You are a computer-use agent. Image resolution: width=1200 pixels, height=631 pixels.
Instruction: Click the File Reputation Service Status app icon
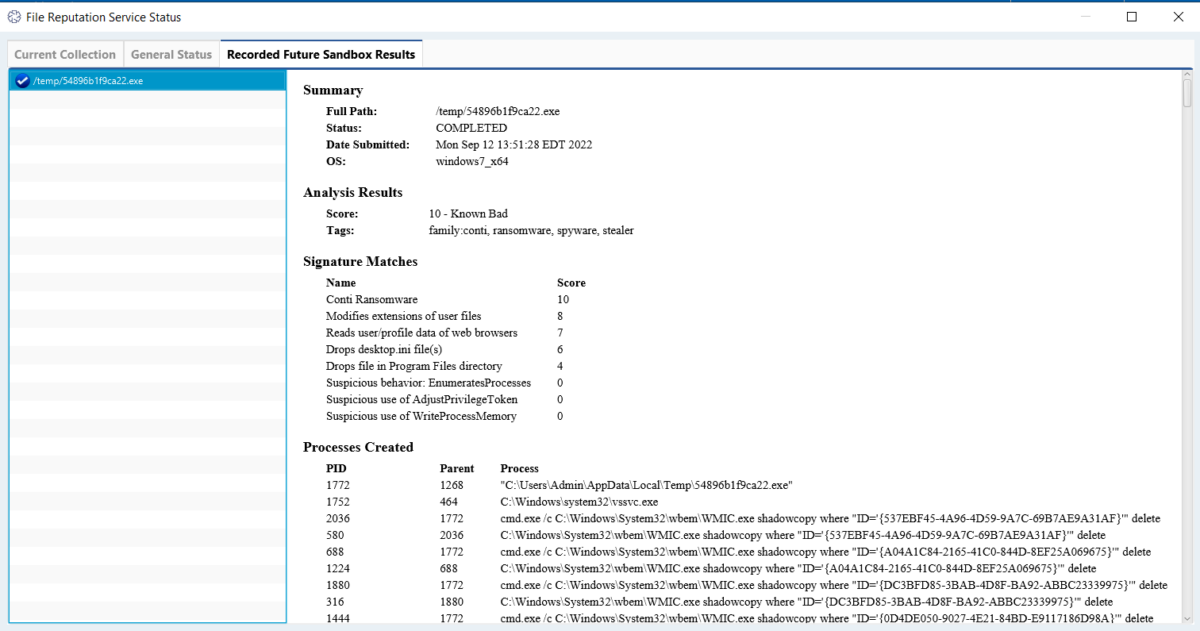[x=14, y=16]
